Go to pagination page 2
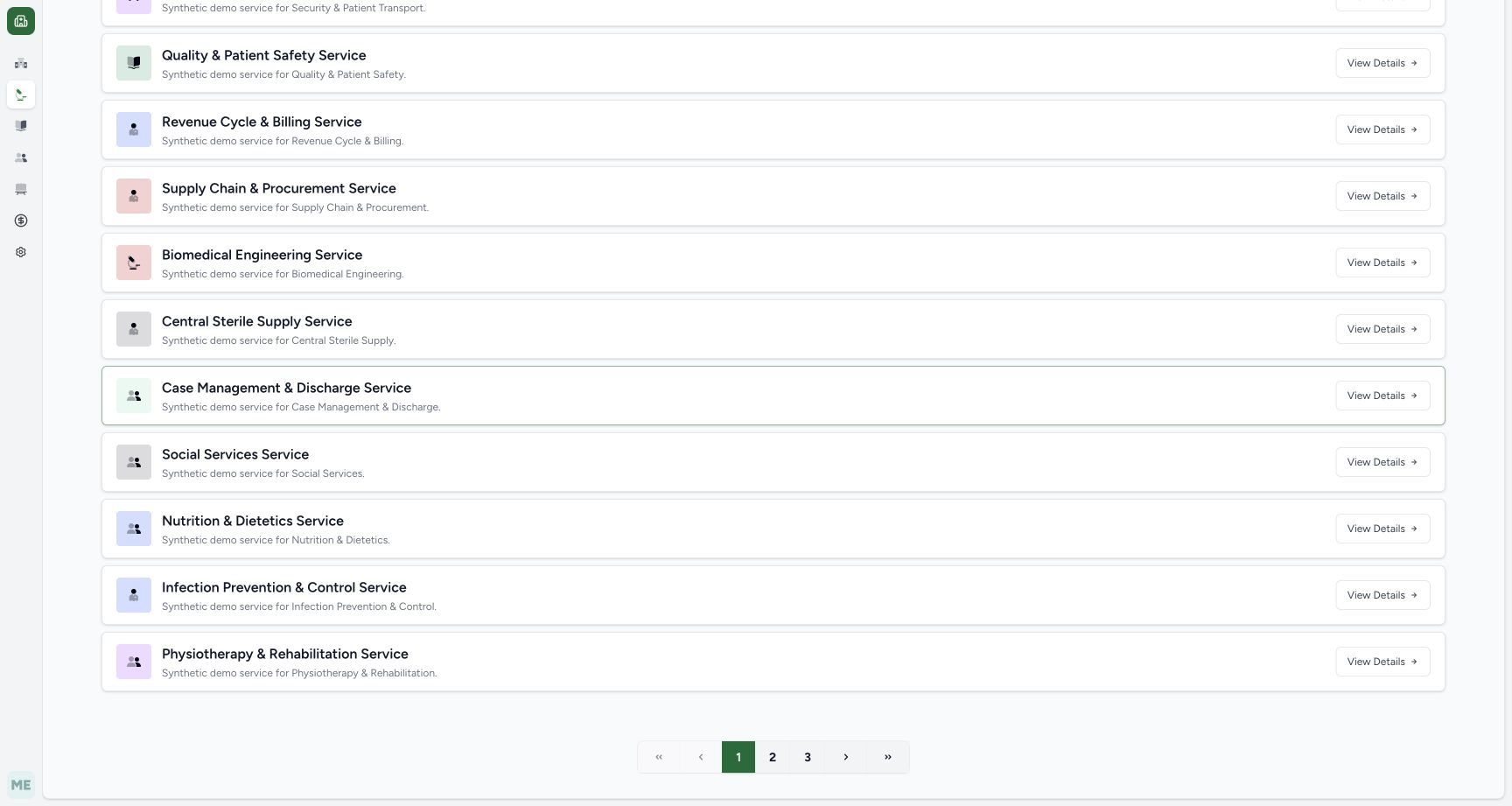The image size is (1512, 806). 773,757
